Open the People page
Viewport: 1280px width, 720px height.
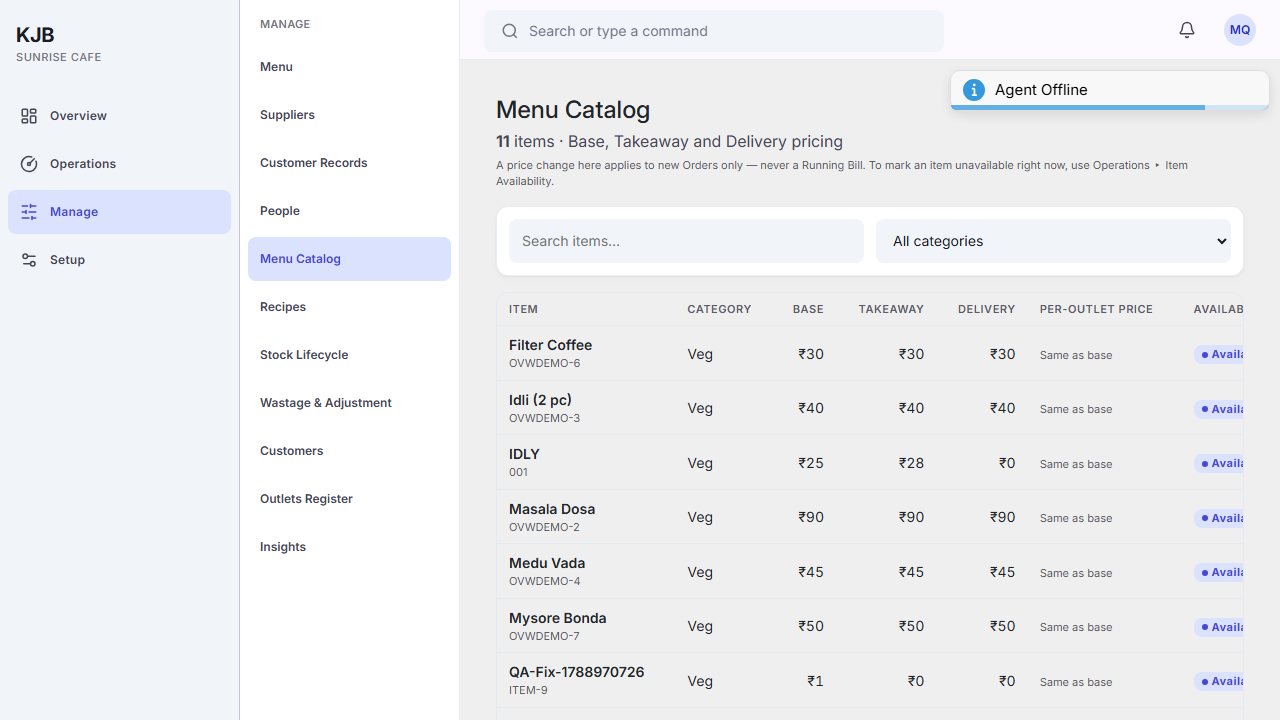(x=349, y=211)
